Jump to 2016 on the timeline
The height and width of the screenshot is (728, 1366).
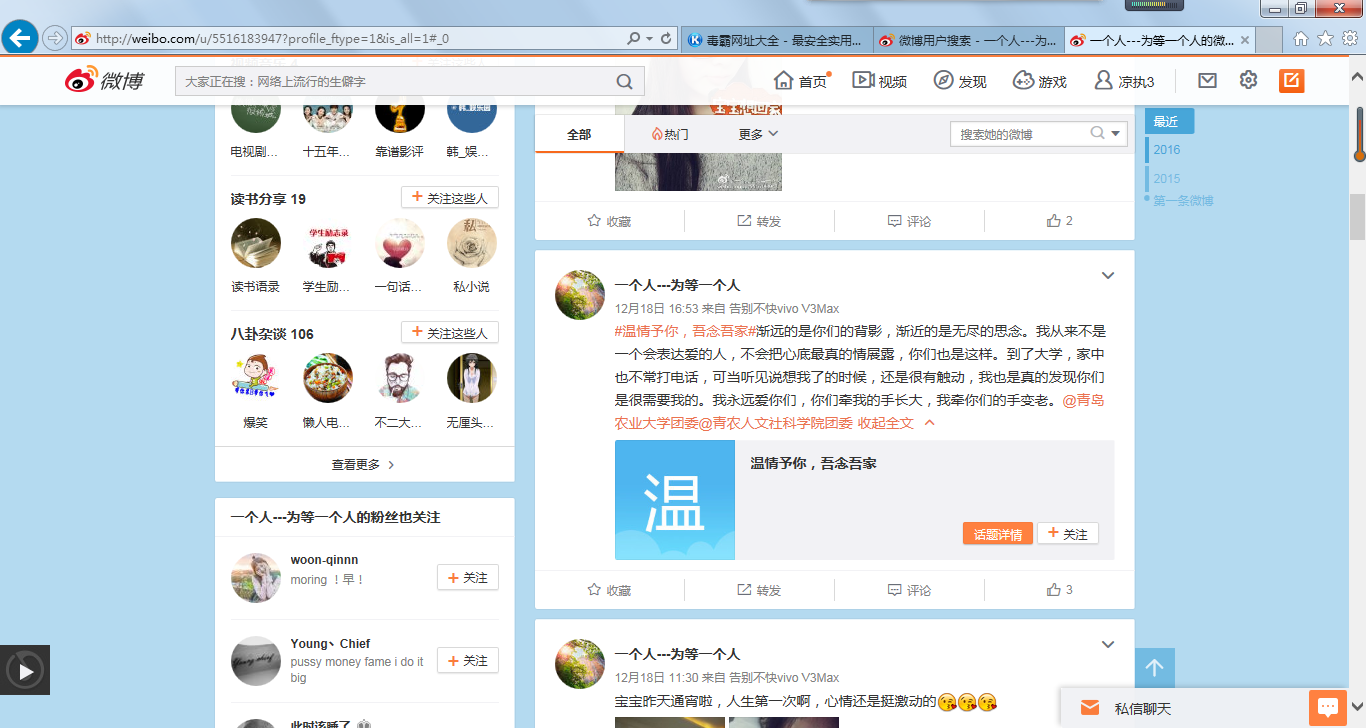(1166, 150)
